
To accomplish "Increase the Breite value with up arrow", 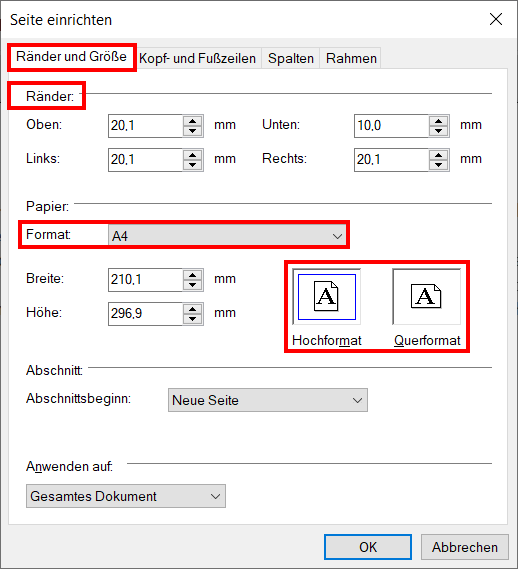I will coord(192,275).
